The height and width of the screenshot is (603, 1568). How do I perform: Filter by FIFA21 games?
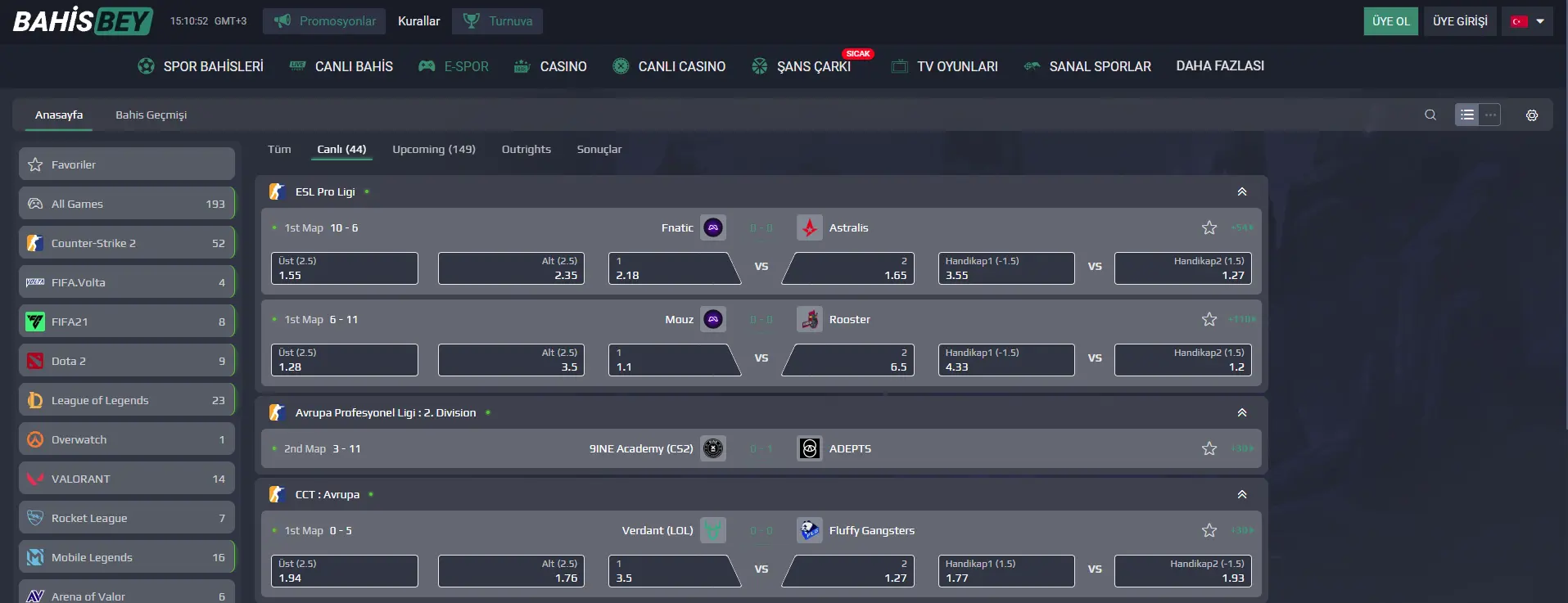[127, 321]
